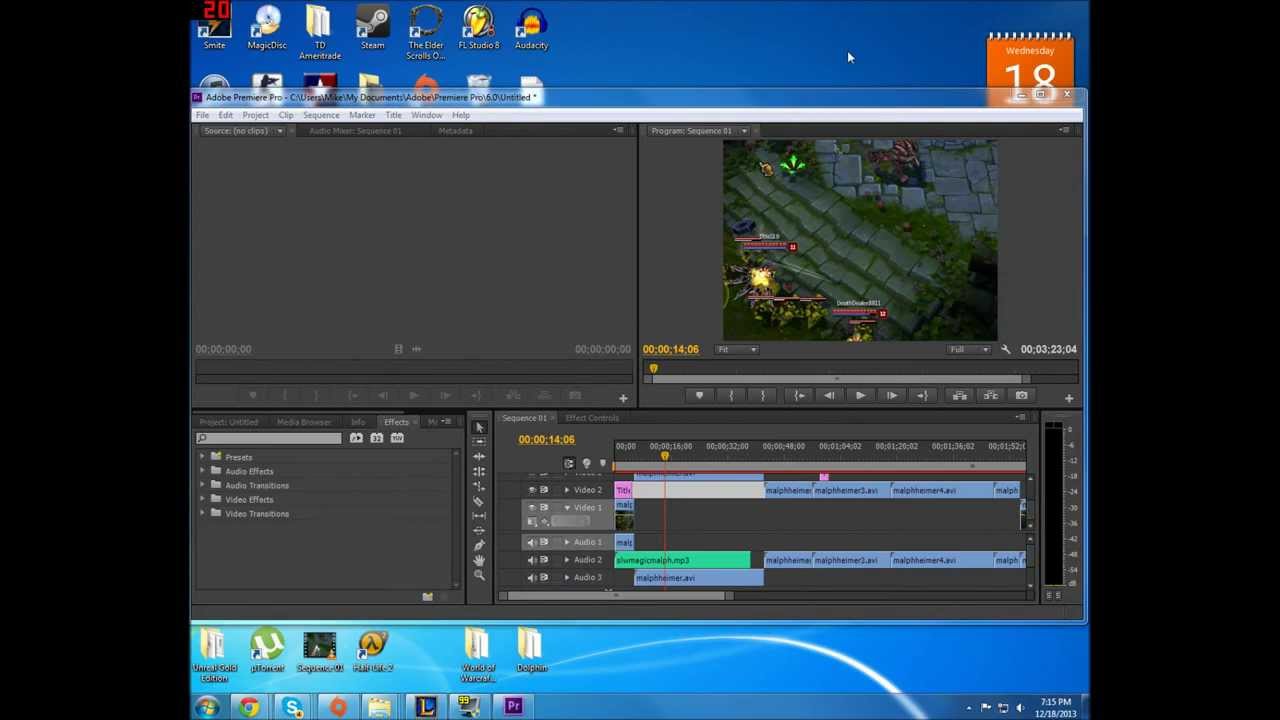Toggle Snap in the timeline header
This screenshot has width=1280, height=720.
(x=569, y=463)
